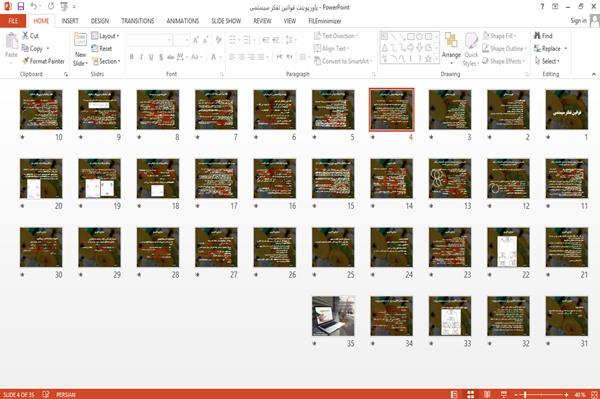Click the Find button

[x=543, y=36]
